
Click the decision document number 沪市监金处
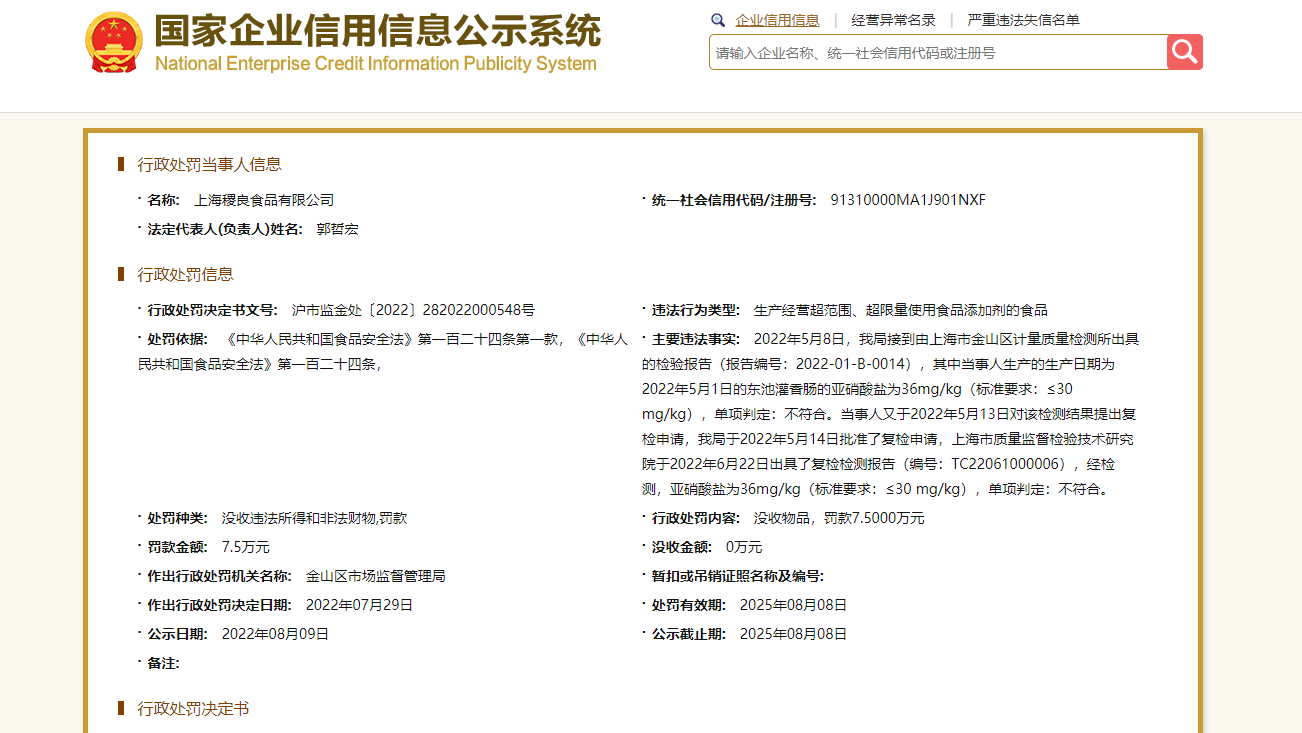412,310
